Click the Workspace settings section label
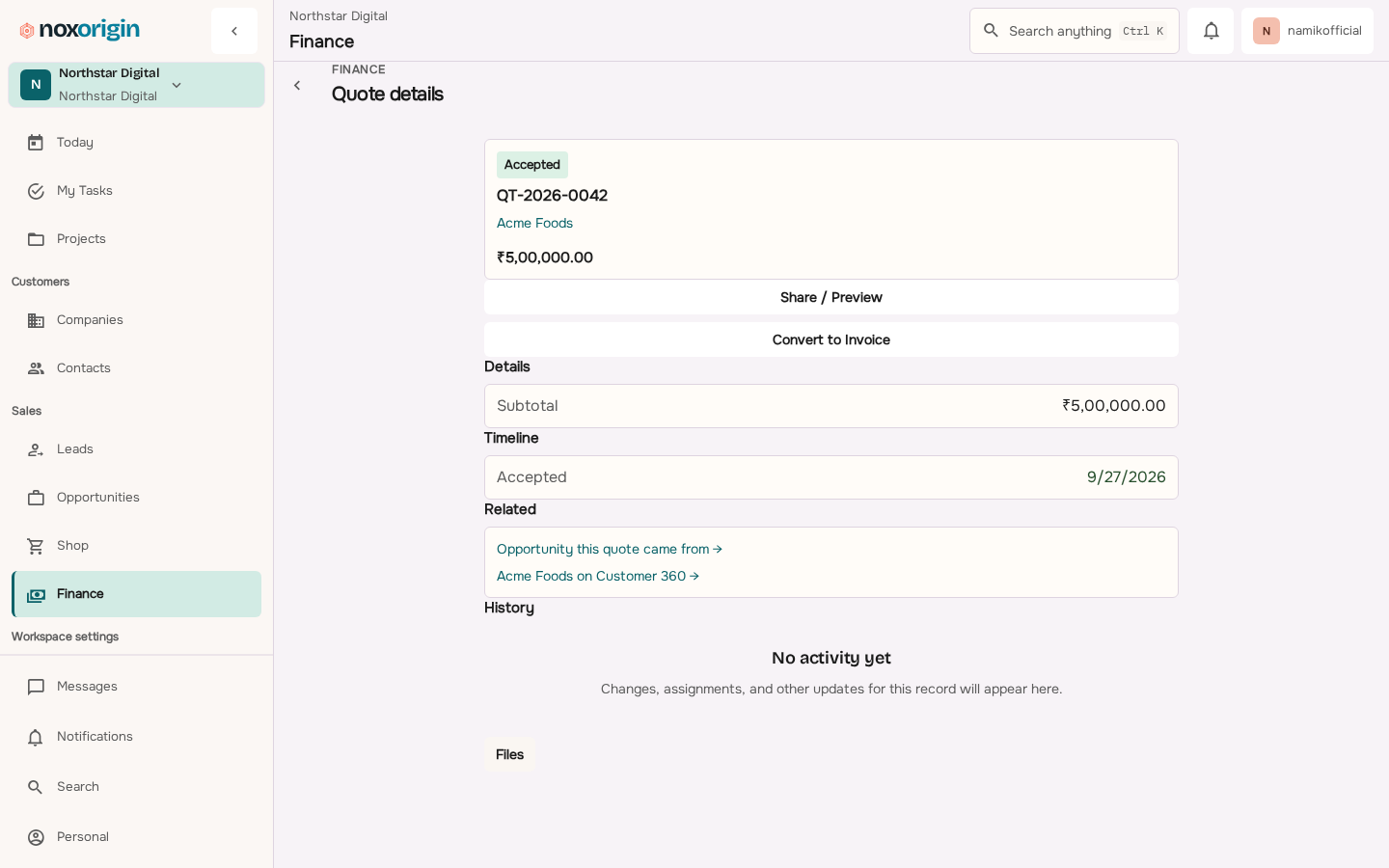 tap(65, 637)
